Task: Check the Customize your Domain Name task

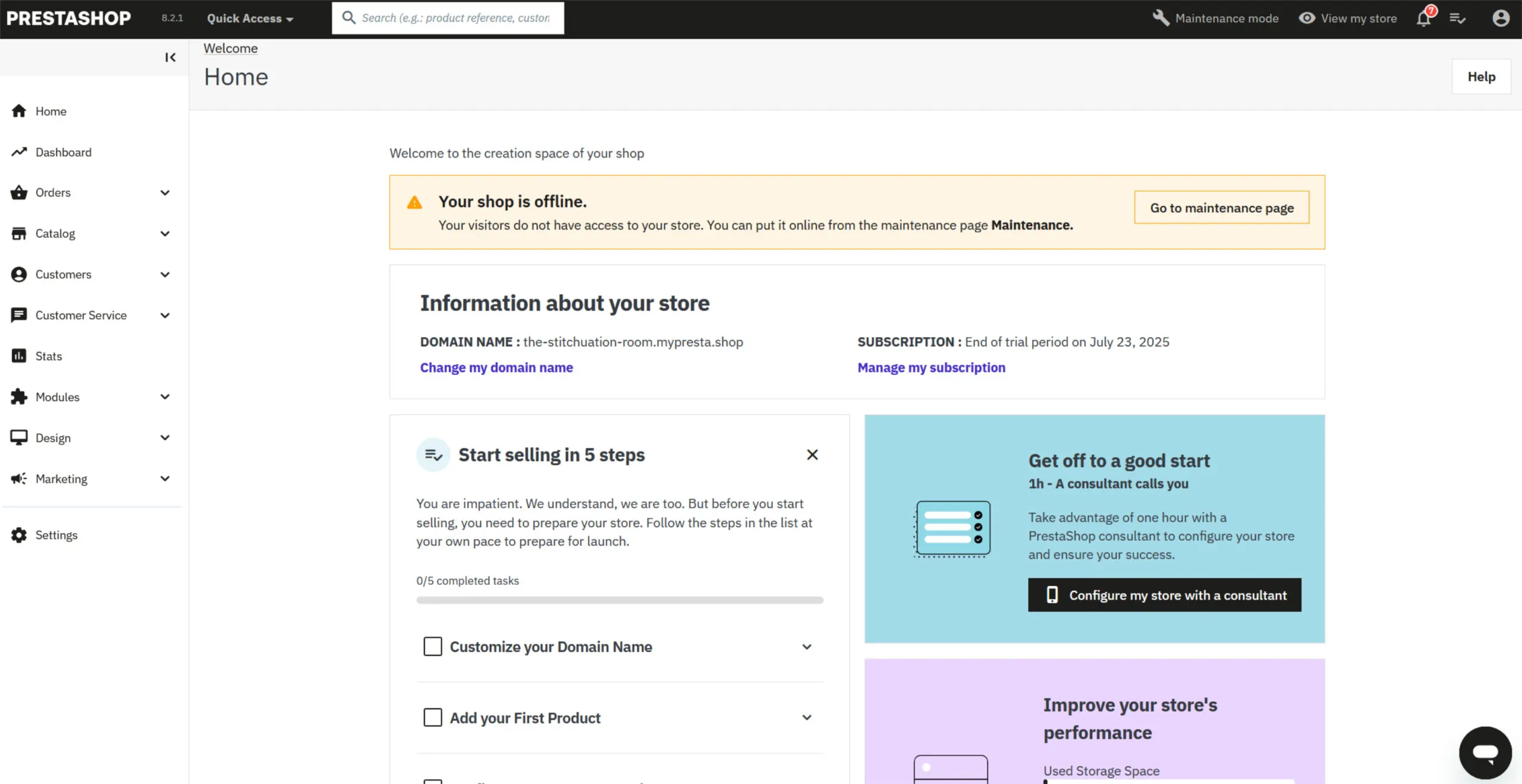Action: 432,646
